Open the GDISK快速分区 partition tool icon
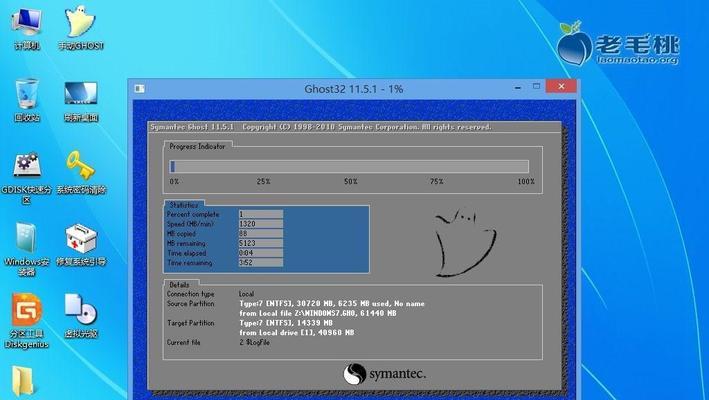 (x=26, y=177)
